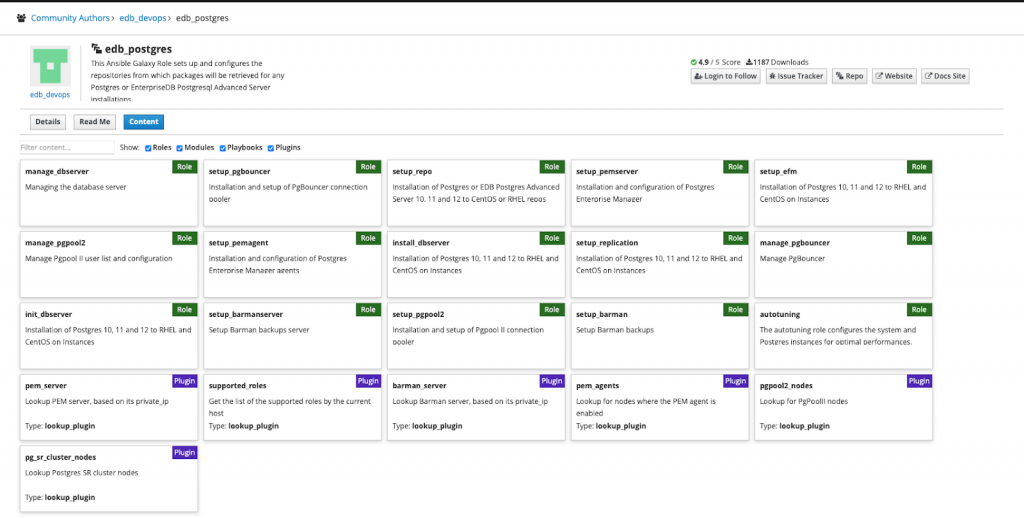Click the green score checkmark icon
The height and width of the screenshot is (518, 1024).
(693, 62)
